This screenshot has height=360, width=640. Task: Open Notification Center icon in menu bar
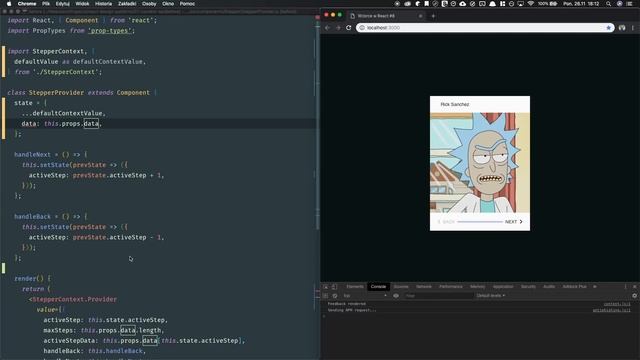[629, 4]
